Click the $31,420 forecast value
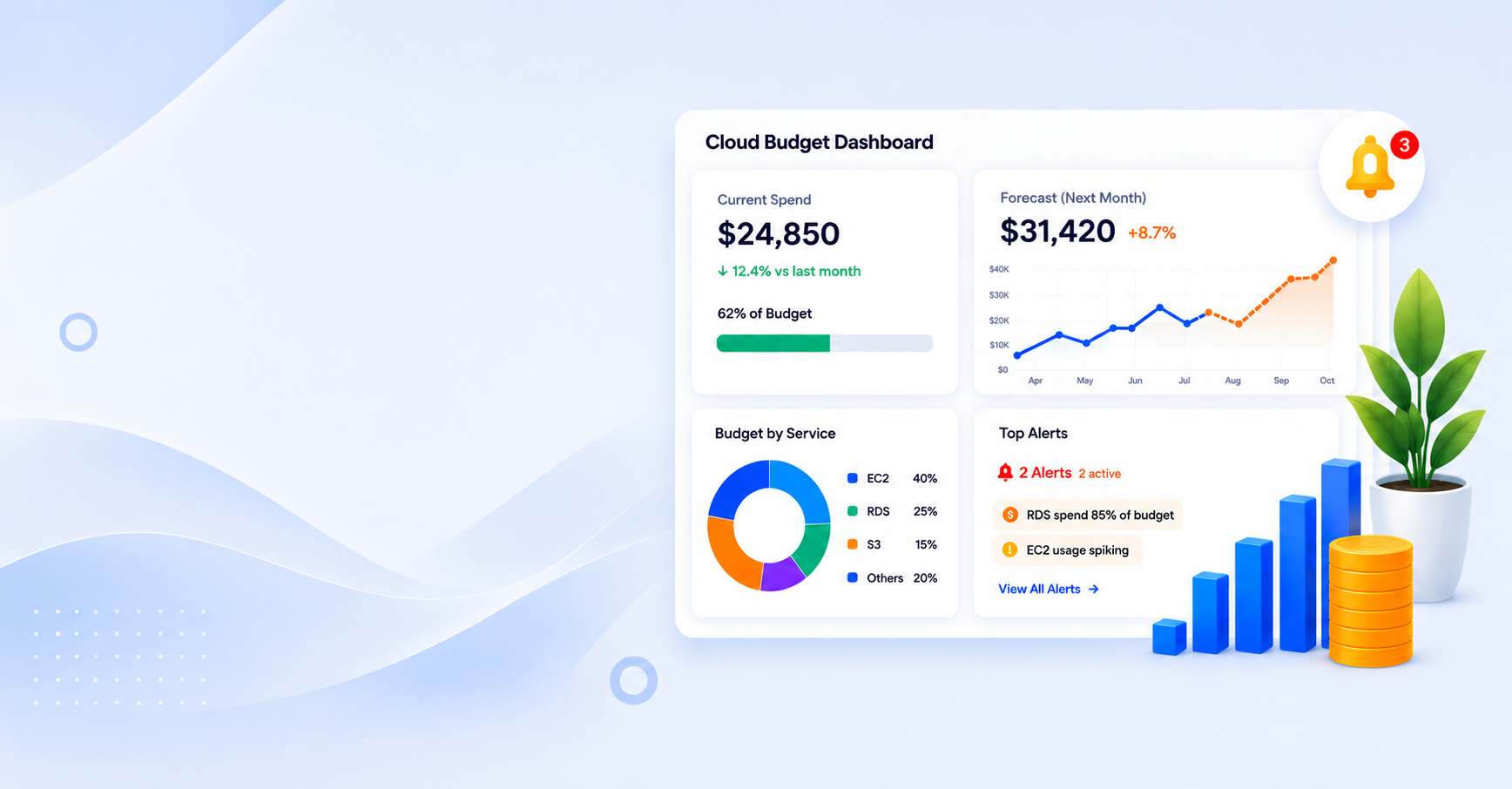This screenshot has width=1512, height=789. click(1057, 231)
